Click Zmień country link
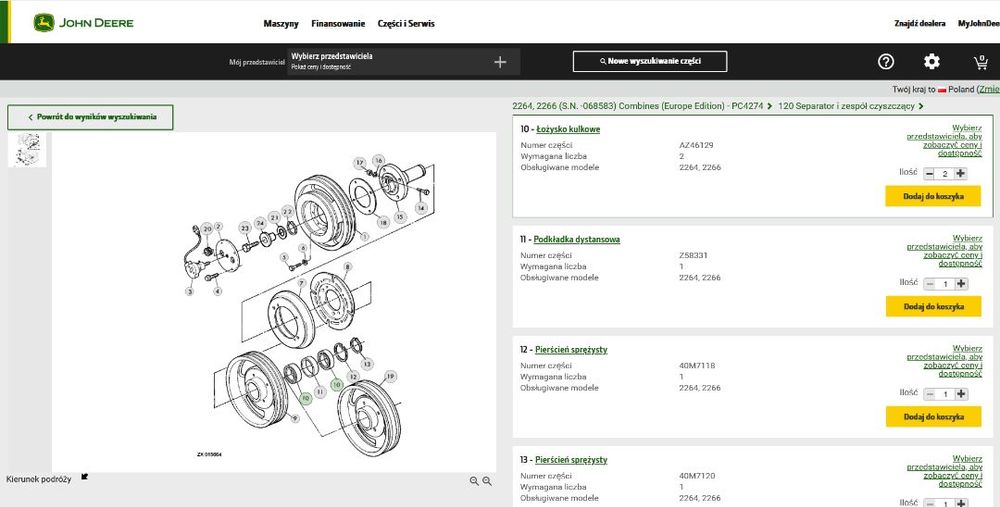Viewport: 1000px width, 507px height. [x=989, y=89]
